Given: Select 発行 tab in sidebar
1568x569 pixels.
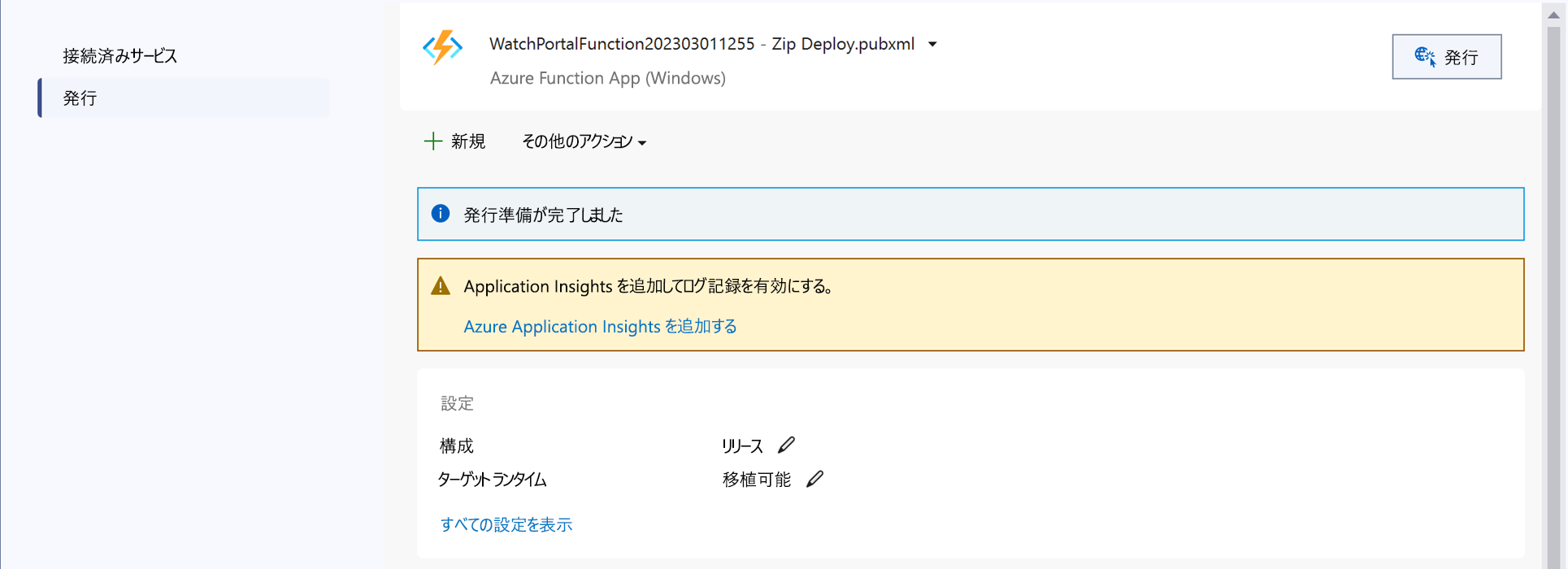Looking at the screenshot, I should 184,98.
